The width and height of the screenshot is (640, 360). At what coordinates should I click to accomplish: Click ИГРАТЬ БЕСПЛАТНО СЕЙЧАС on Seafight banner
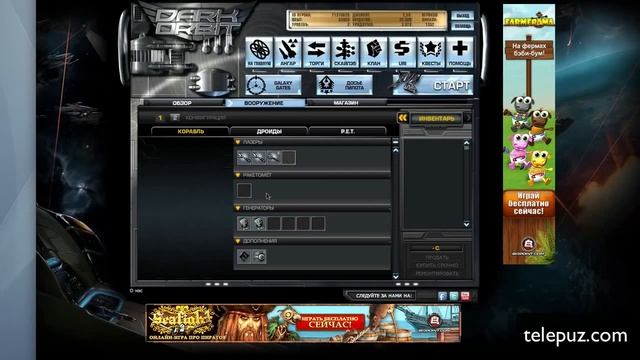[329, 322]
